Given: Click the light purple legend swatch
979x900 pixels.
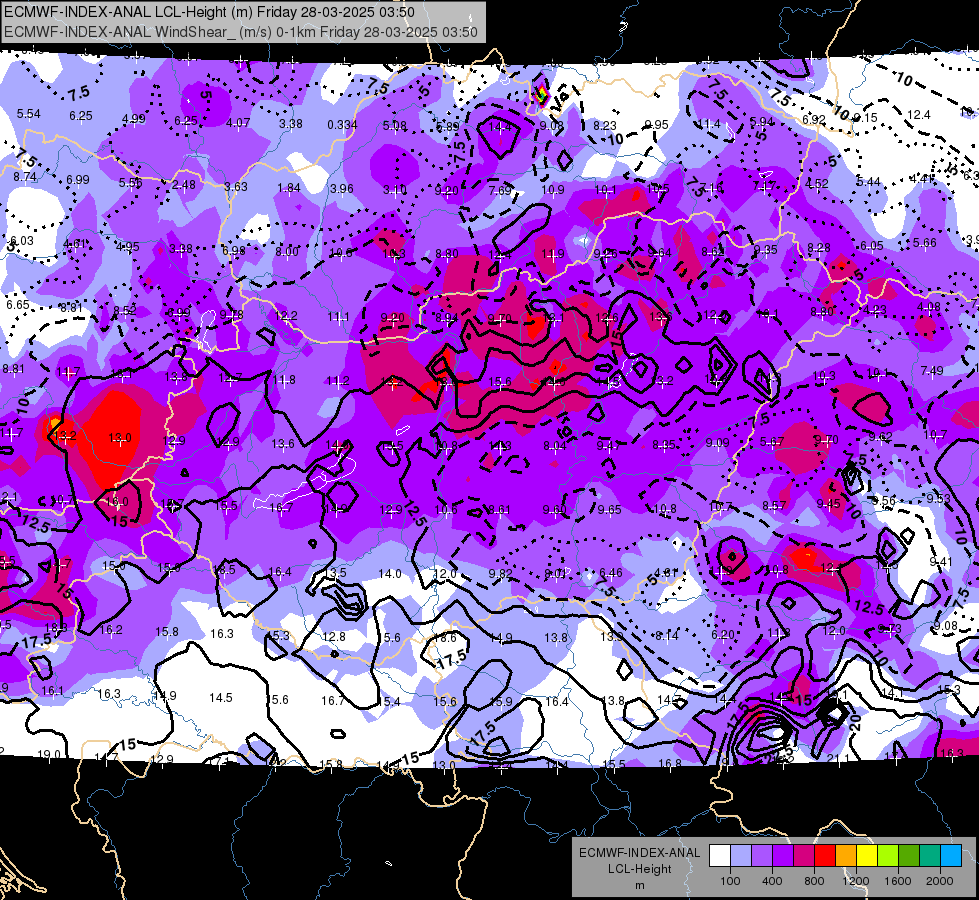Looking at the screenshot, I should pyautogui.click(x=762, y=856).
